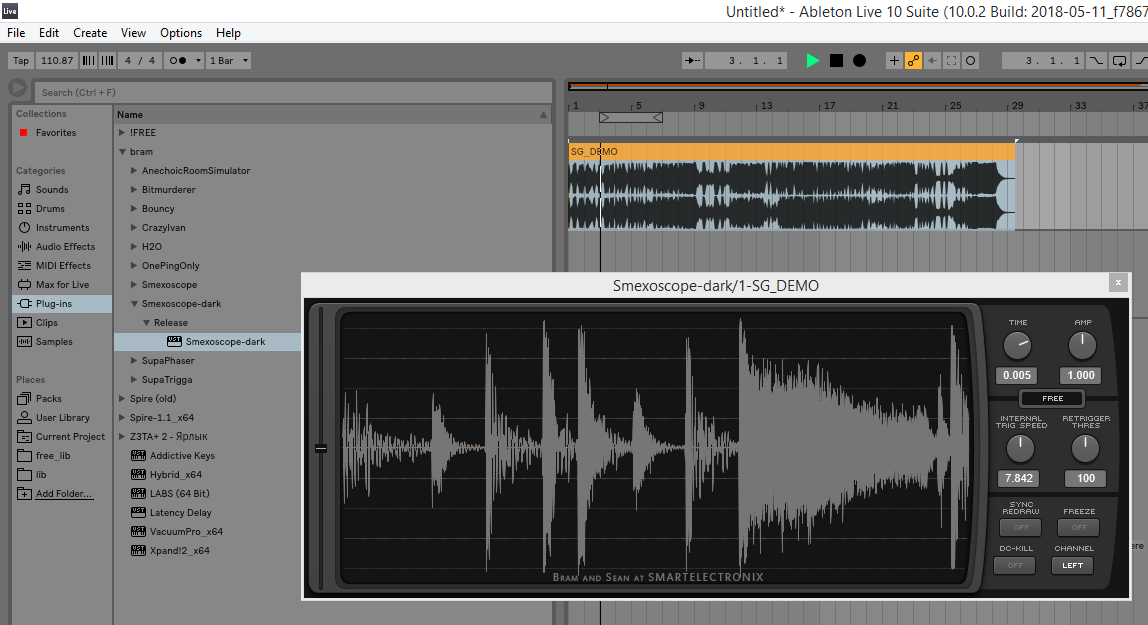Toggle Follow playback arrow button
Screen dimensions: 1148x625
[692, 61]
